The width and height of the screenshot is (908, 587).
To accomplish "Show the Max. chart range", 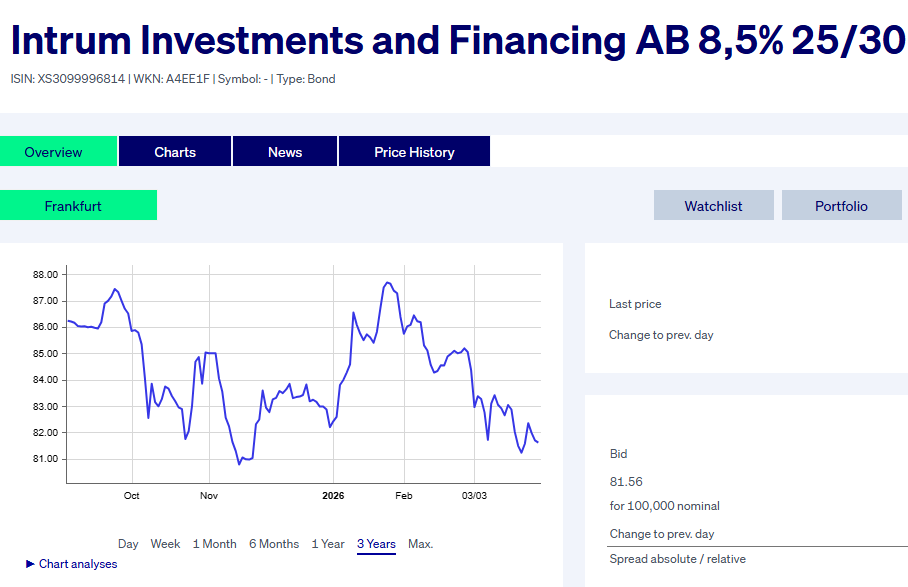I will [x=420, y=544].
